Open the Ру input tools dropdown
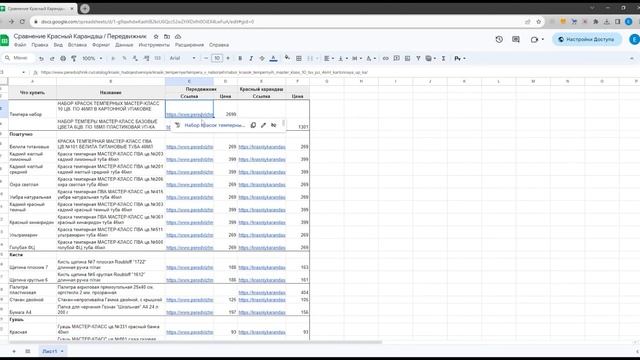Screen dimensions: 640x360 pyautogui.click(x=460, y=58)
